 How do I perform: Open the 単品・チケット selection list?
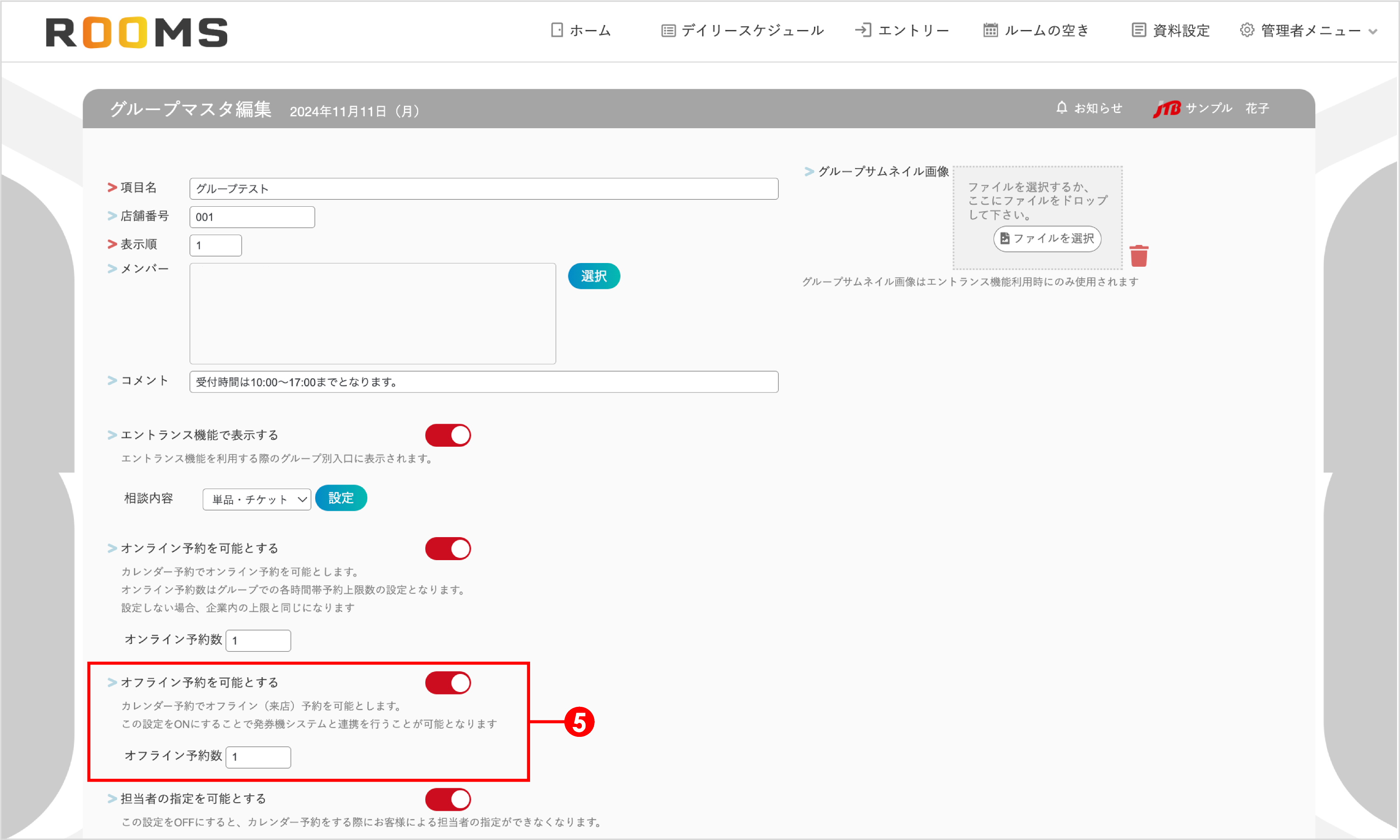pyautogui.click(x=256, y=498)
